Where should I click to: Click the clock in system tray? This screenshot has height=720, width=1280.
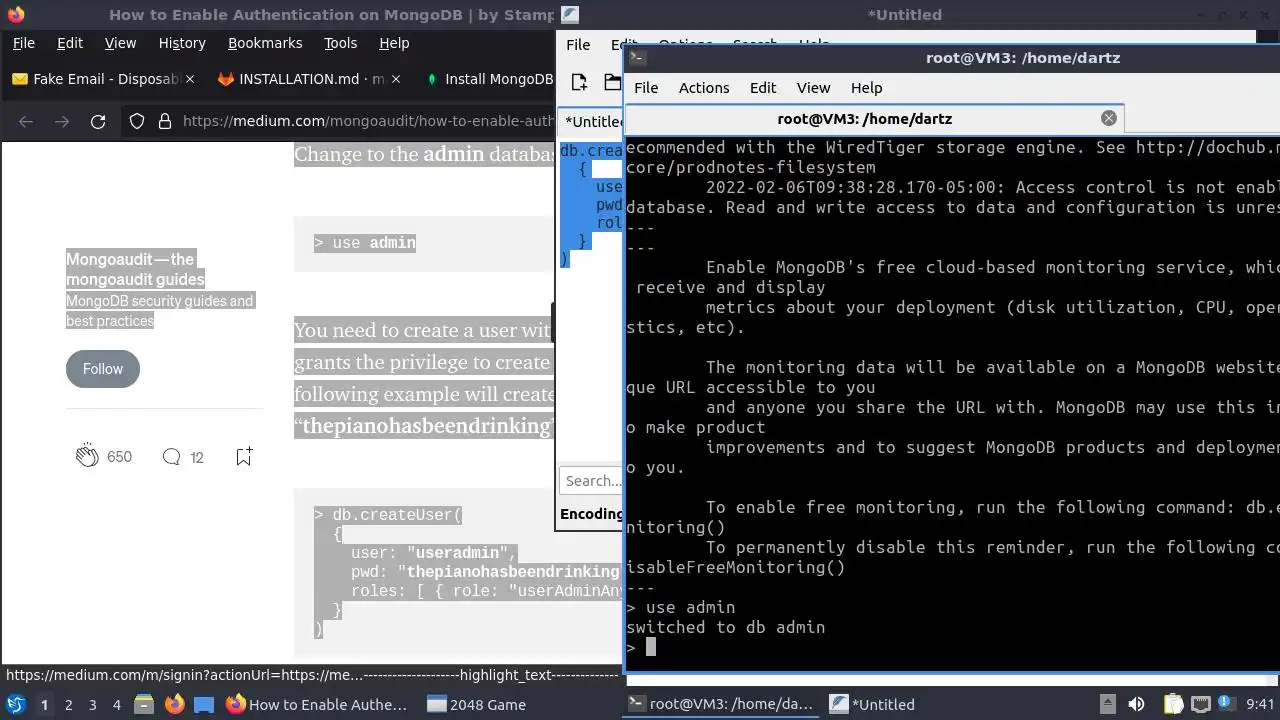coord(1261,704)
